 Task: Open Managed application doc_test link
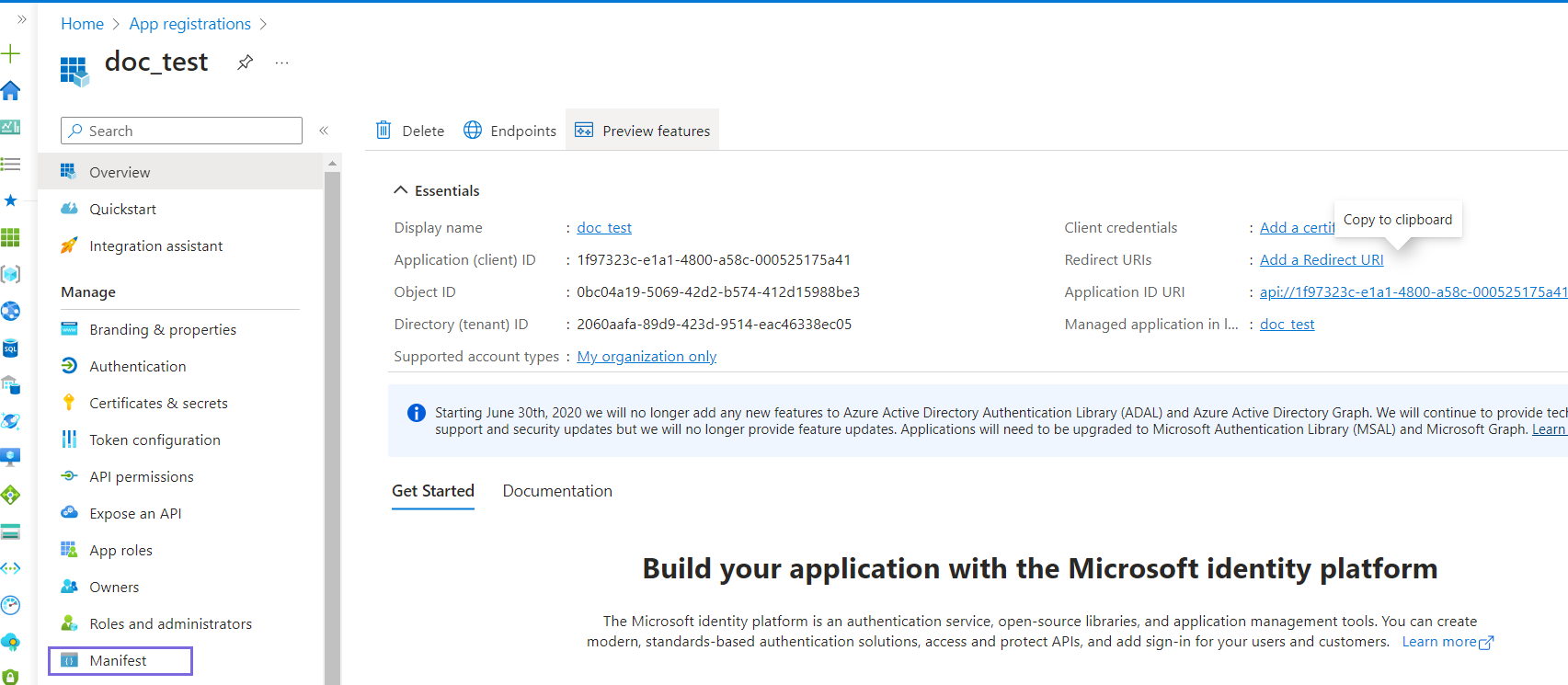(1287, 324)
